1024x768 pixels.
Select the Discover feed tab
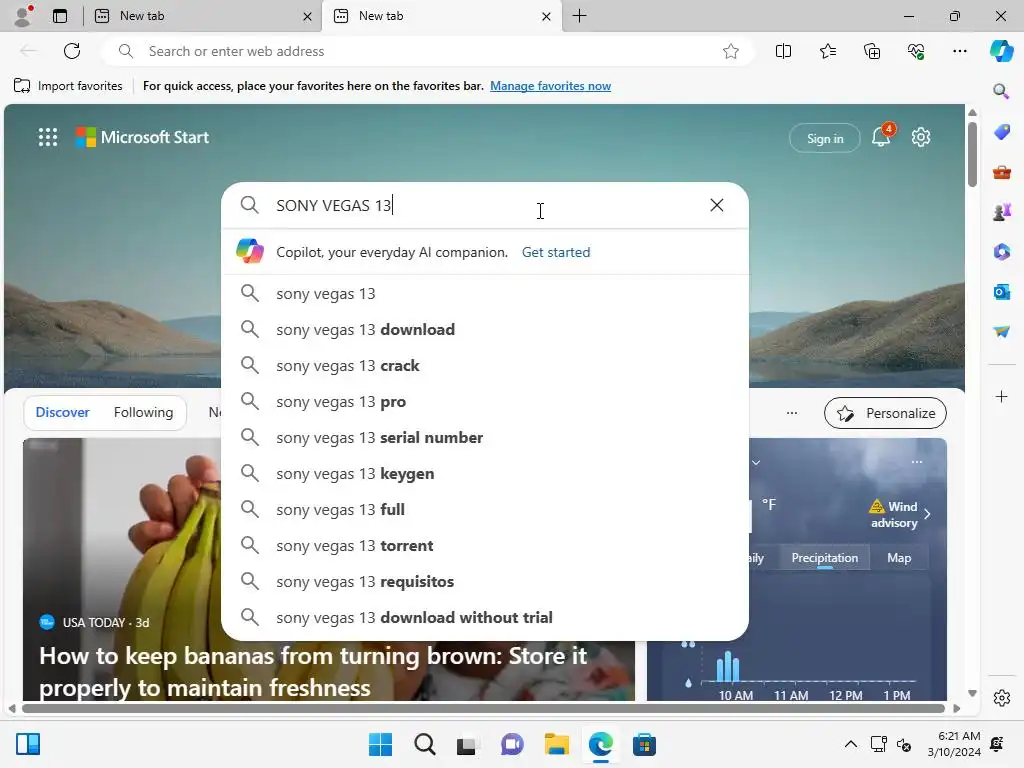[62, 412]
